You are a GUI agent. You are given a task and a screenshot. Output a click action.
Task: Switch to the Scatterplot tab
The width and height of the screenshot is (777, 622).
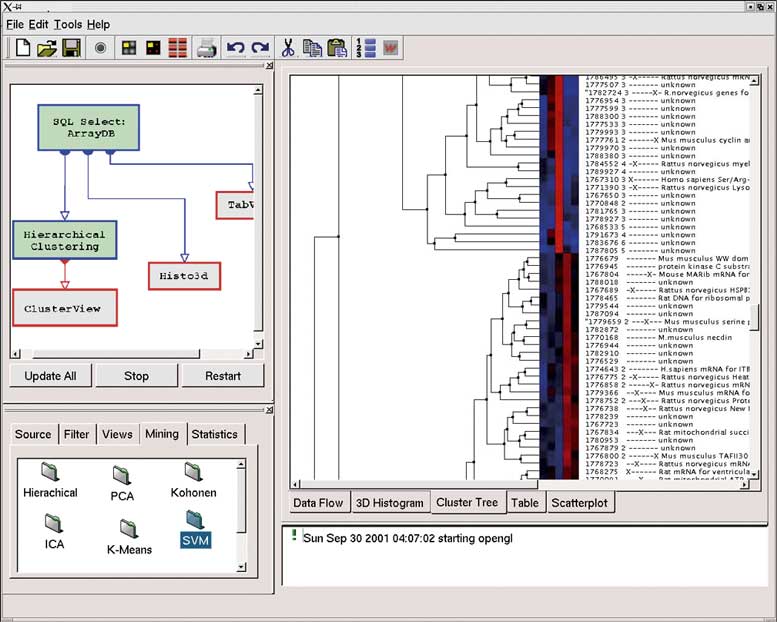click(x=580, y=503)
